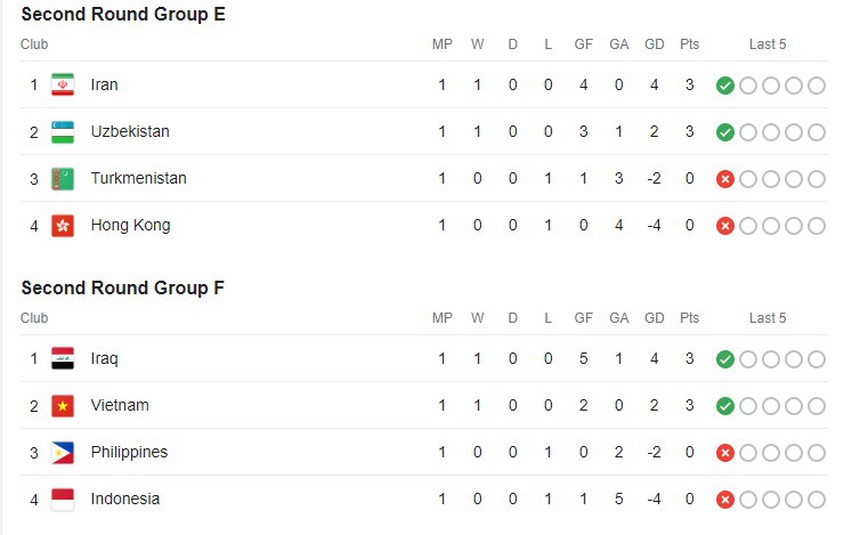The width and height of the screenshot is (860, 535).
Task: Click the Indonesia flag icon
Action: (63, 500)
